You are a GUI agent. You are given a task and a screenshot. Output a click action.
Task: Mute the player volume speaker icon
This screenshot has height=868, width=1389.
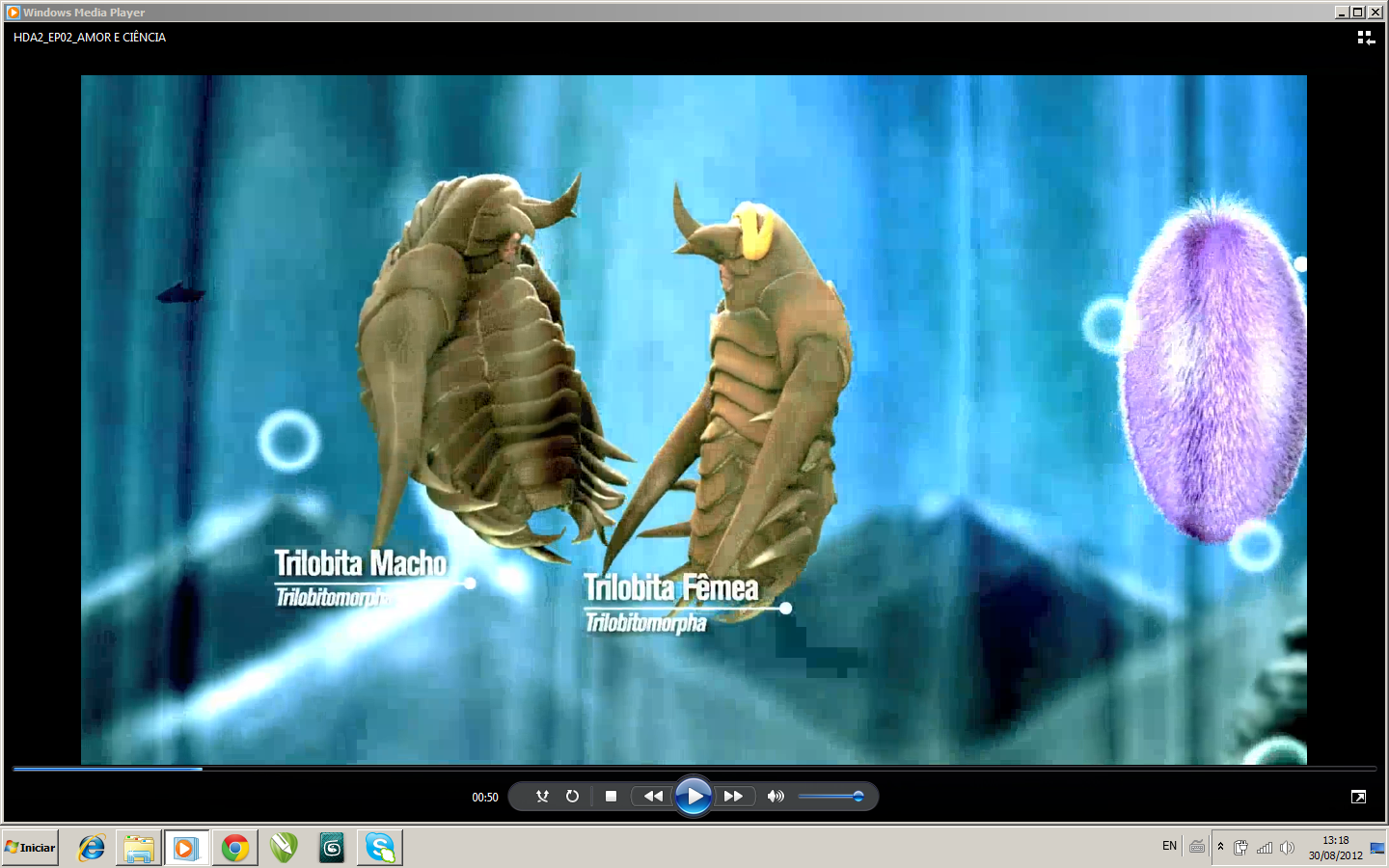point(776,797)
